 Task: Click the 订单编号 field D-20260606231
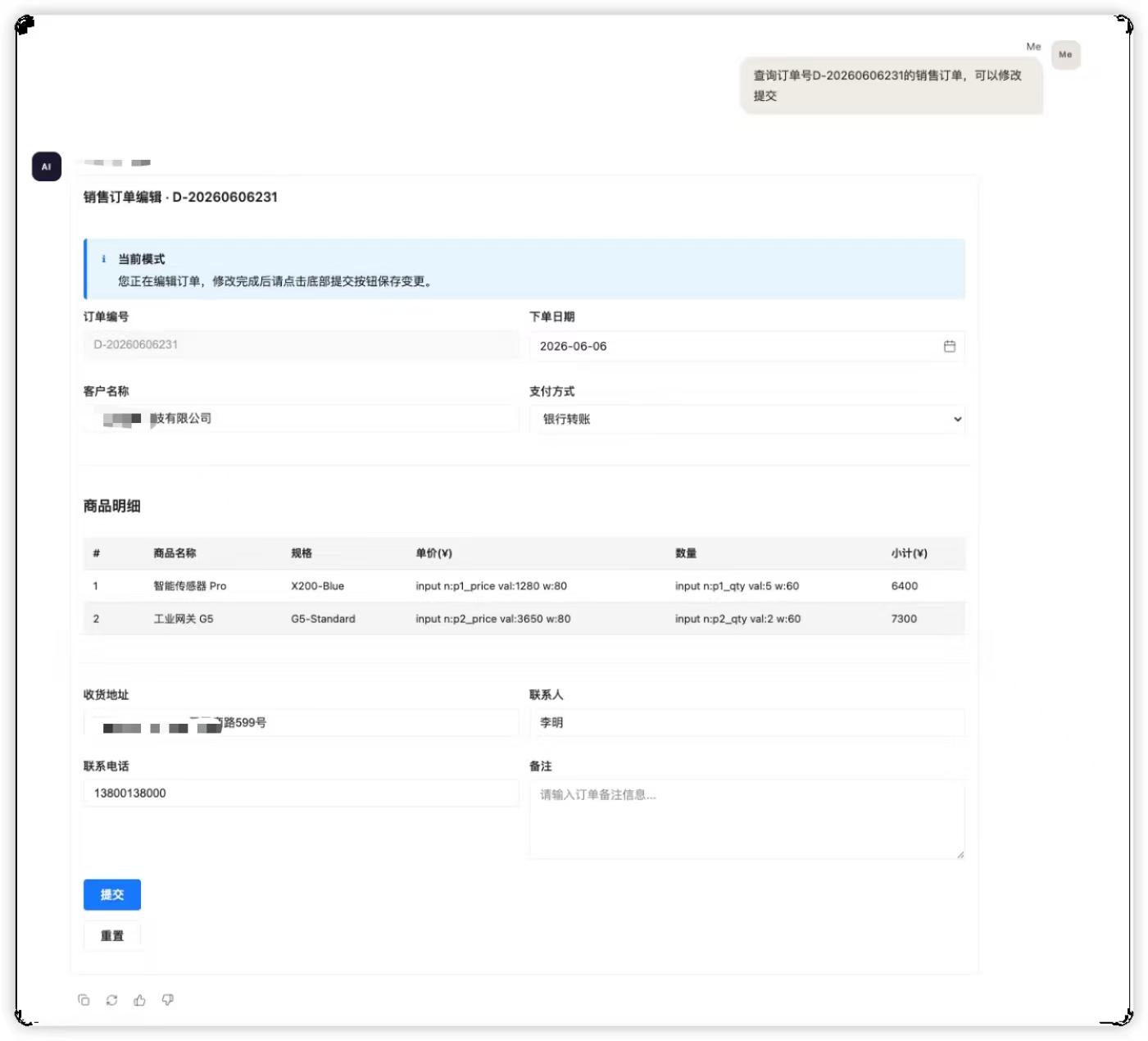coord(301,345)
